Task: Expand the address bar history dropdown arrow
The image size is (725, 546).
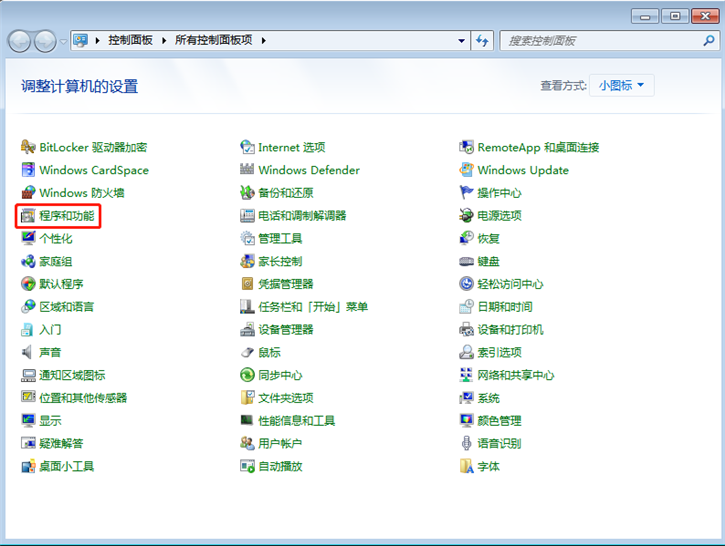Action: click(x=461, y=41)
